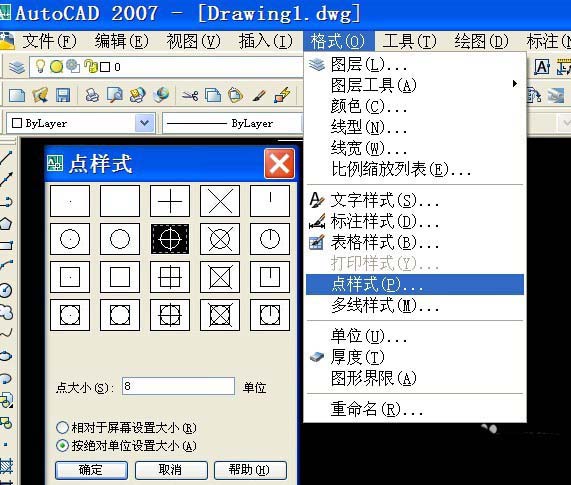Click the Open file toolbar icon
This screenshot has width=571, height=485.
(40, 95)
